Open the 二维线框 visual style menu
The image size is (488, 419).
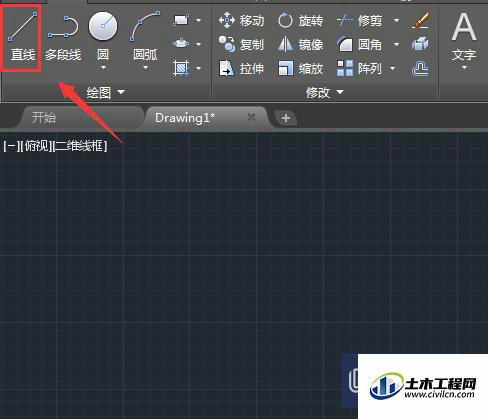[80, 146]
